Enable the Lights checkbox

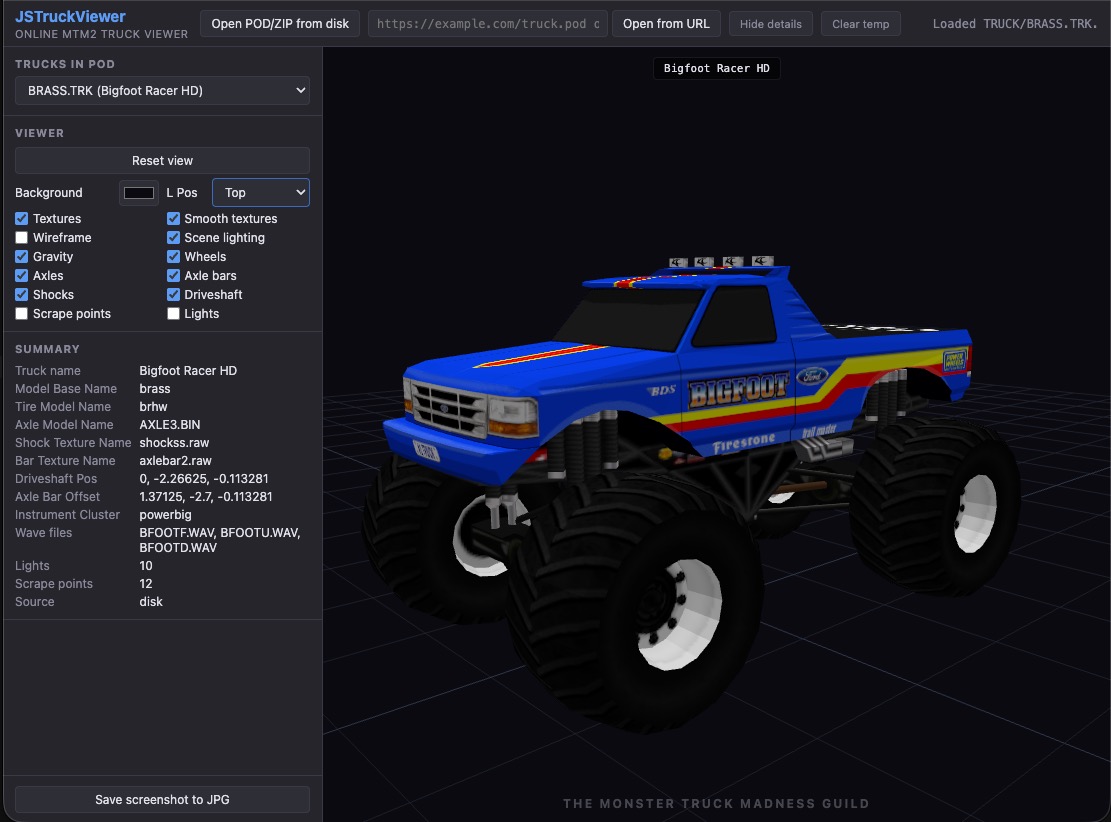pos(174,313)
